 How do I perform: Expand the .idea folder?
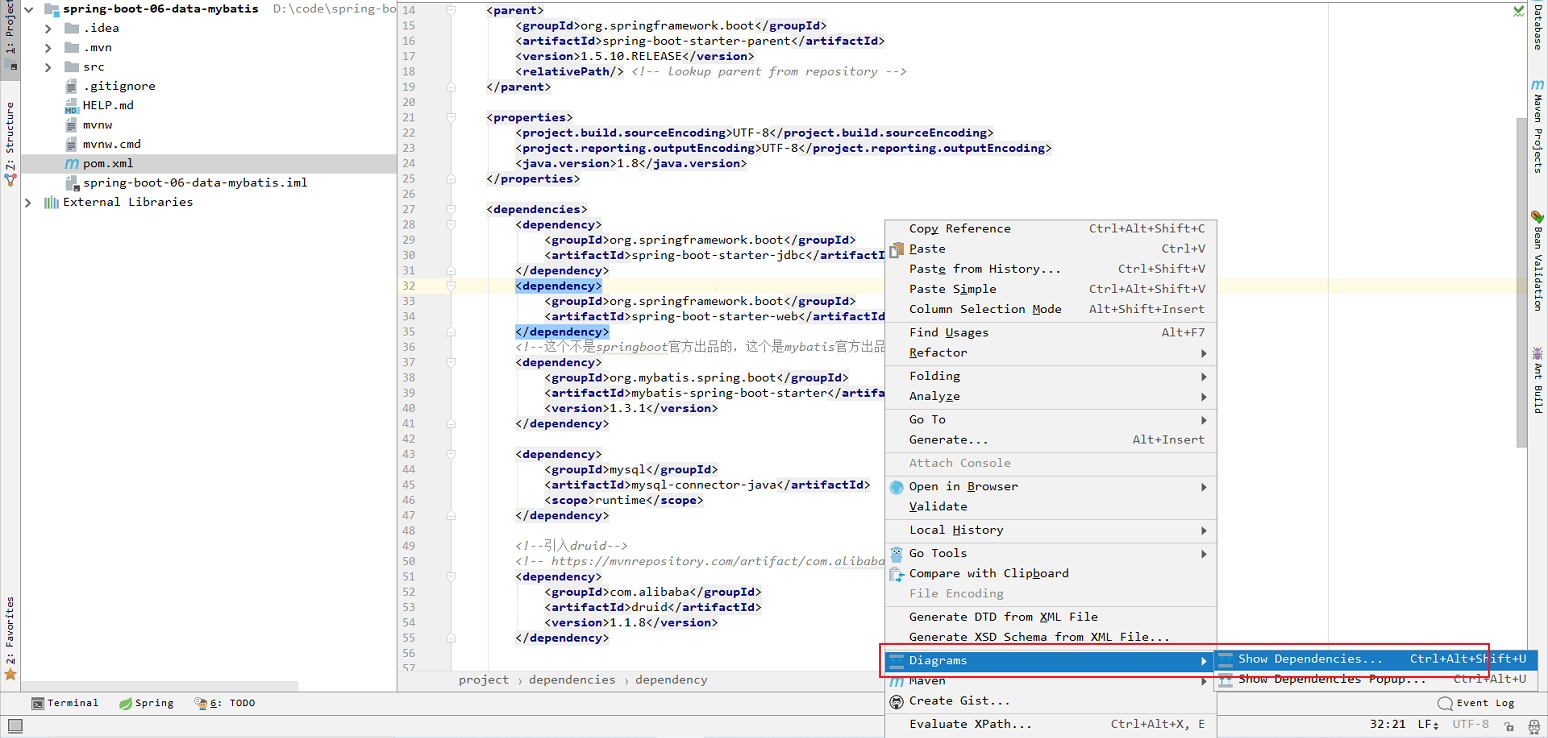[x=48, y=28]
